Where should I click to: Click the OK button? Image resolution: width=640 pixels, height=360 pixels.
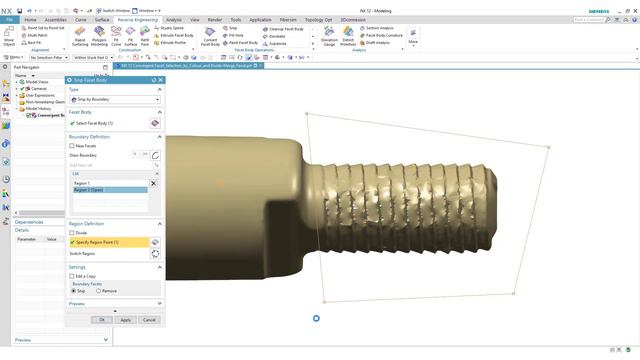pyautogui.click(x=102, y=320)
